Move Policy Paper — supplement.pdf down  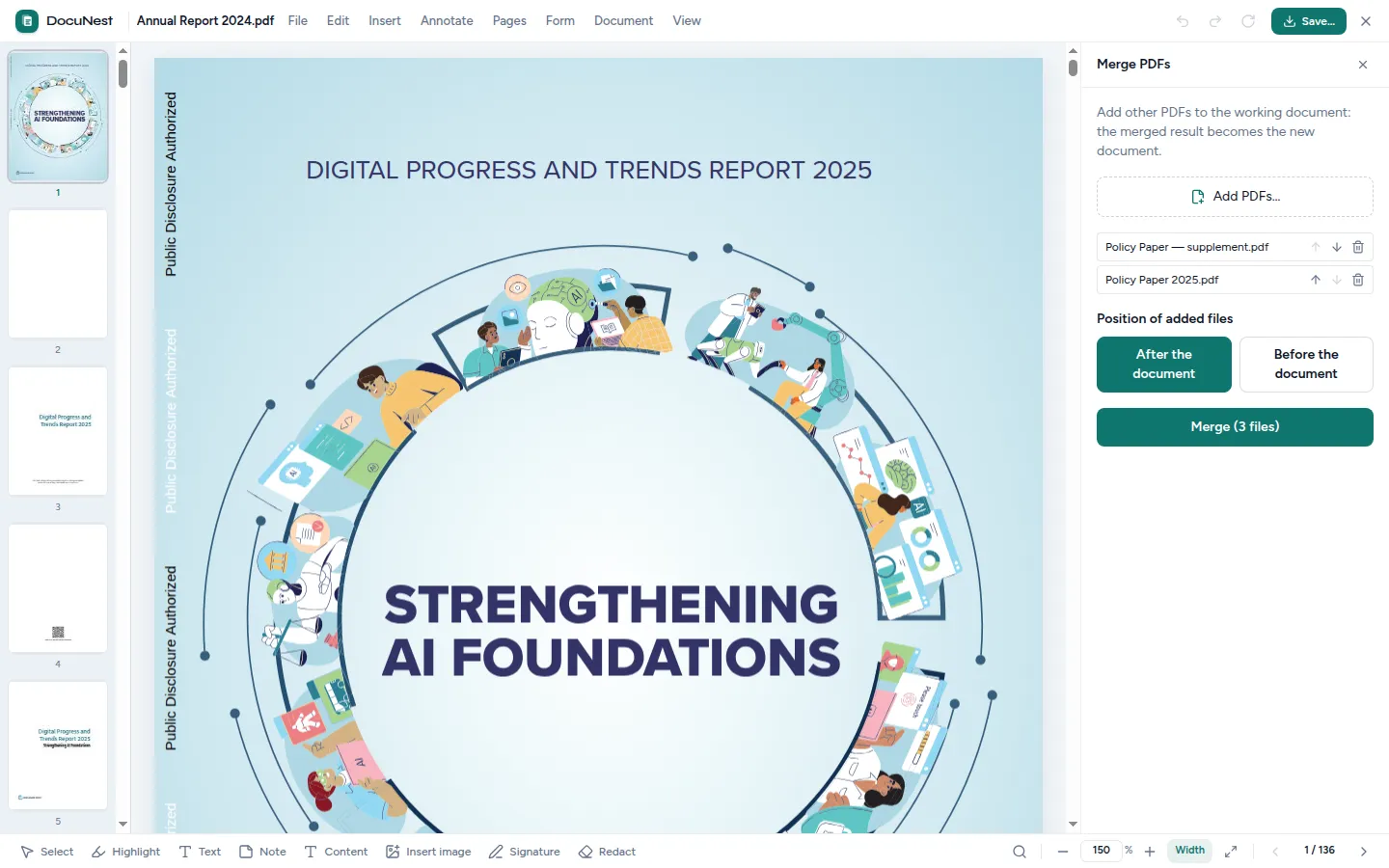1337,247
